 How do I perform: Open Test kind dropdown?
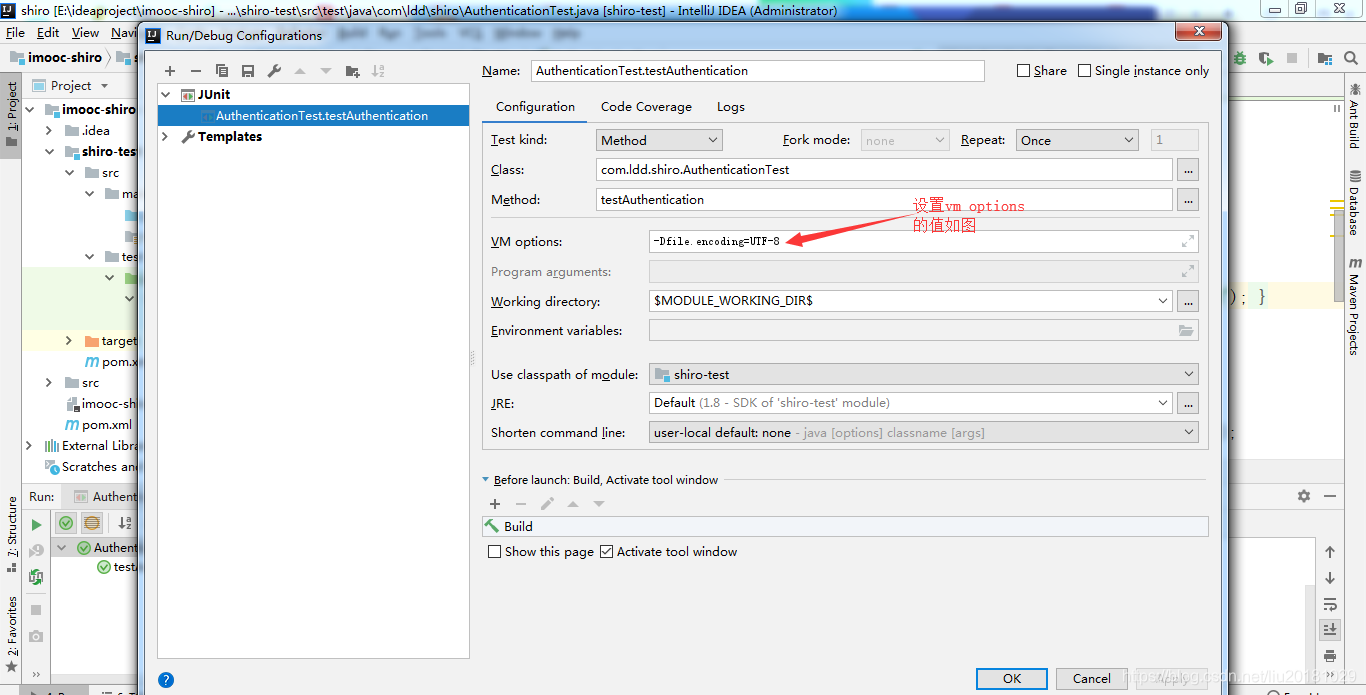[659, 141]
